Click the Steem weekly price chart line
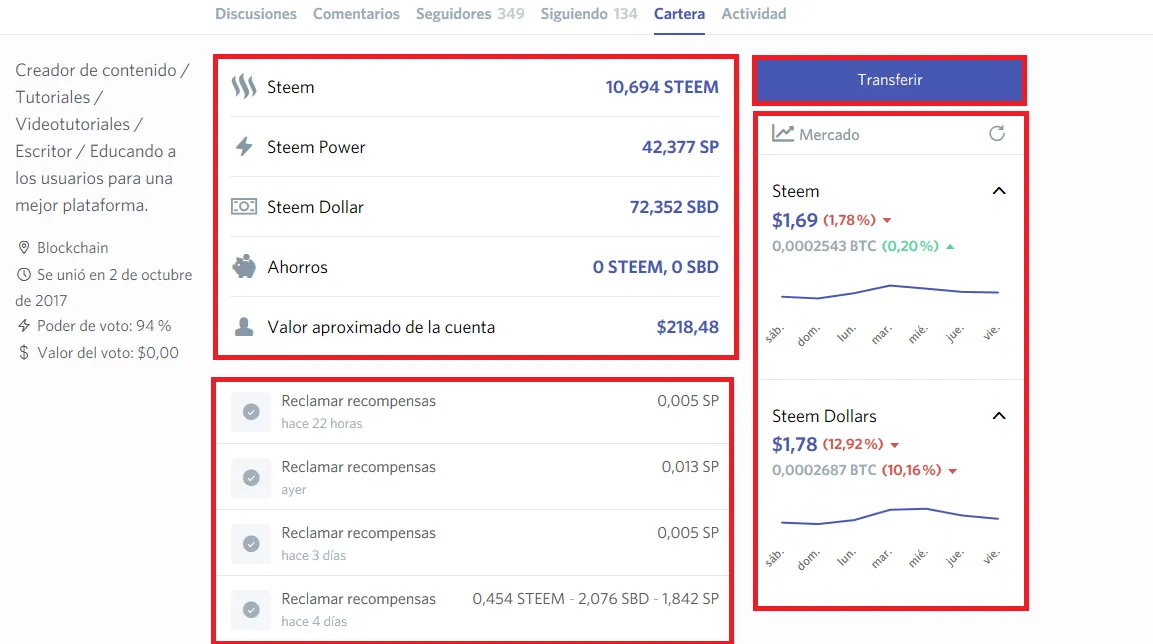This screenshot has height=644, width=1153. (890, 292)
